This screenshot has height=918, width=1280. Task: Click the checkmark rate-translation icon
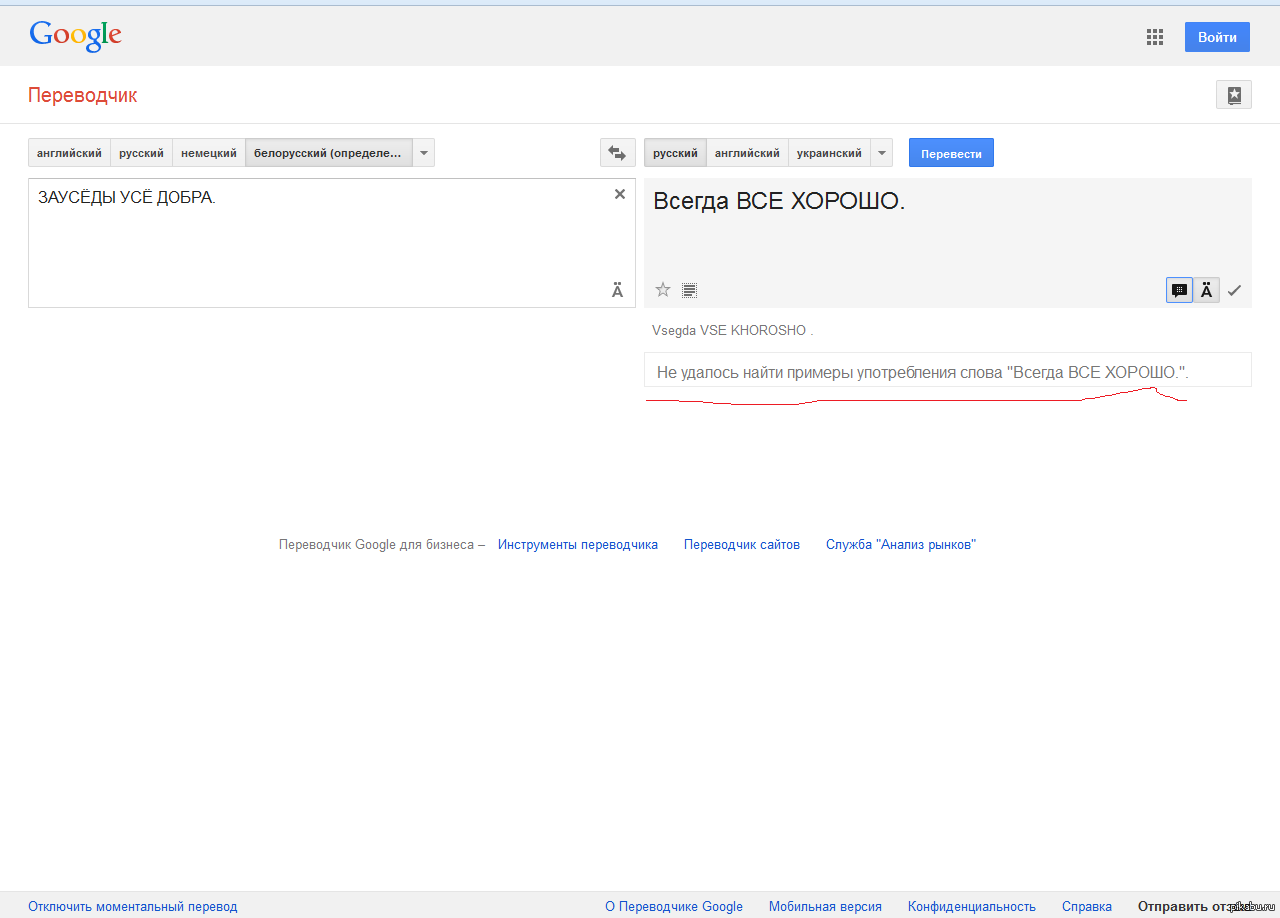point(1234,290)
